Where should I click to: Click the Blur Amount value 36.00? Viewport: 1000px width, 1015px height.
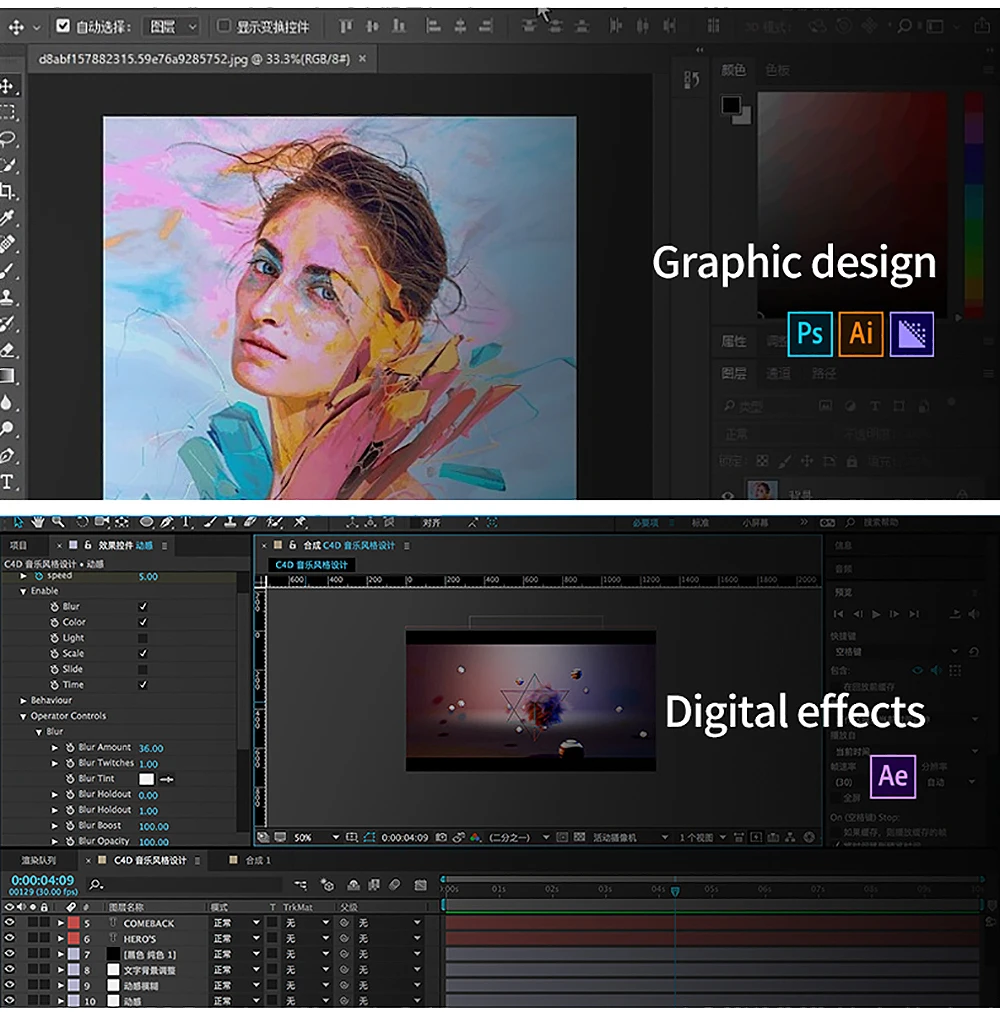tap(151, 748)
